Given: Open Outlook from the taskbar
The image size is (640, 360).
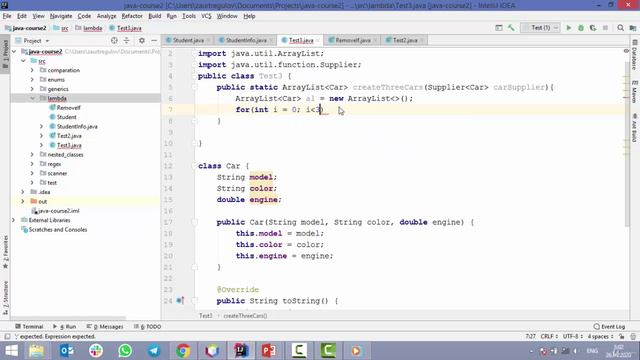Looking at the screenshot, I should click(67, 351).
